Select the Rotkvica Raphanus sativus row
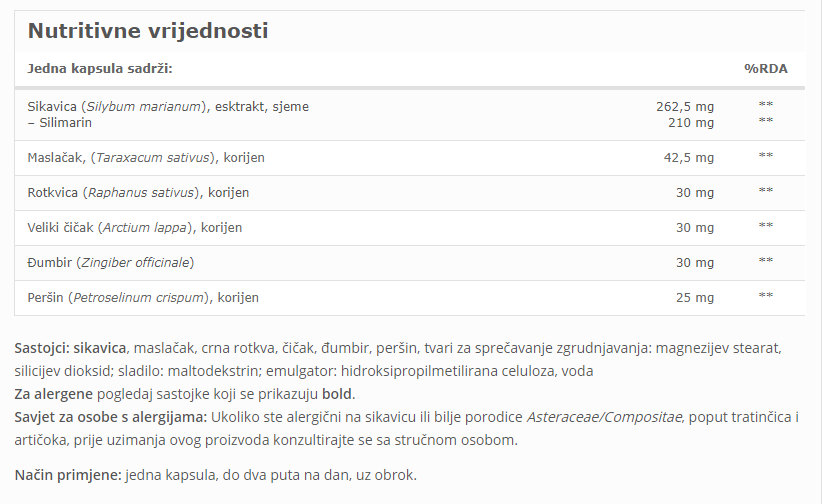Screen dimensions: 837x504 409,193
